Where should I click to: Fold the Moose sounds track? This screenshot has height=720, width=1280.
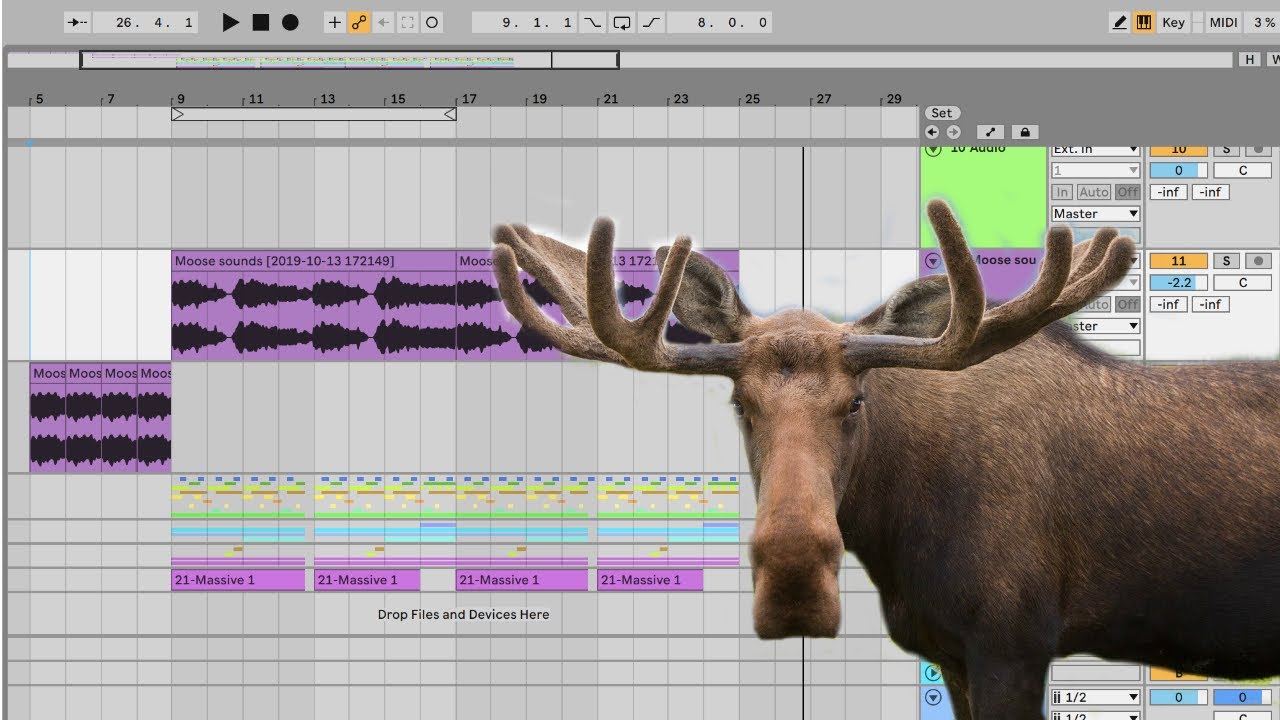[x=933, y=261]
